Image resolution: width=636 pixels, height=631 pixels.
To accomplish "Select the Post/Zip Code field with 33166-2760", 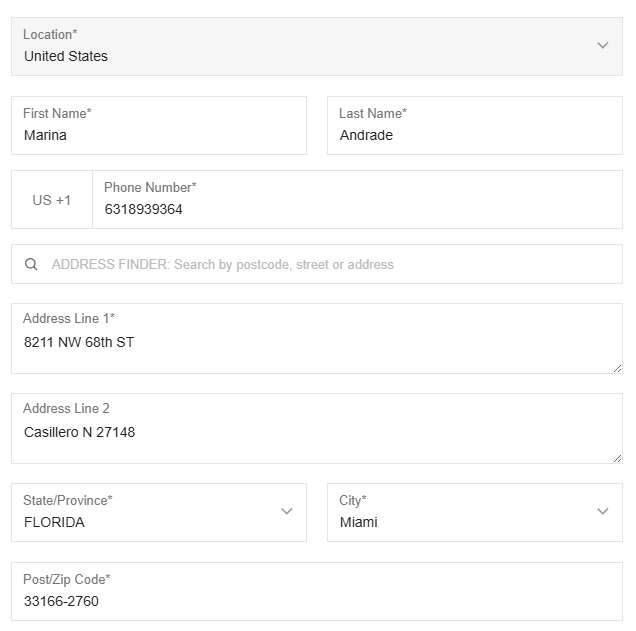I will tap(316, 601).
